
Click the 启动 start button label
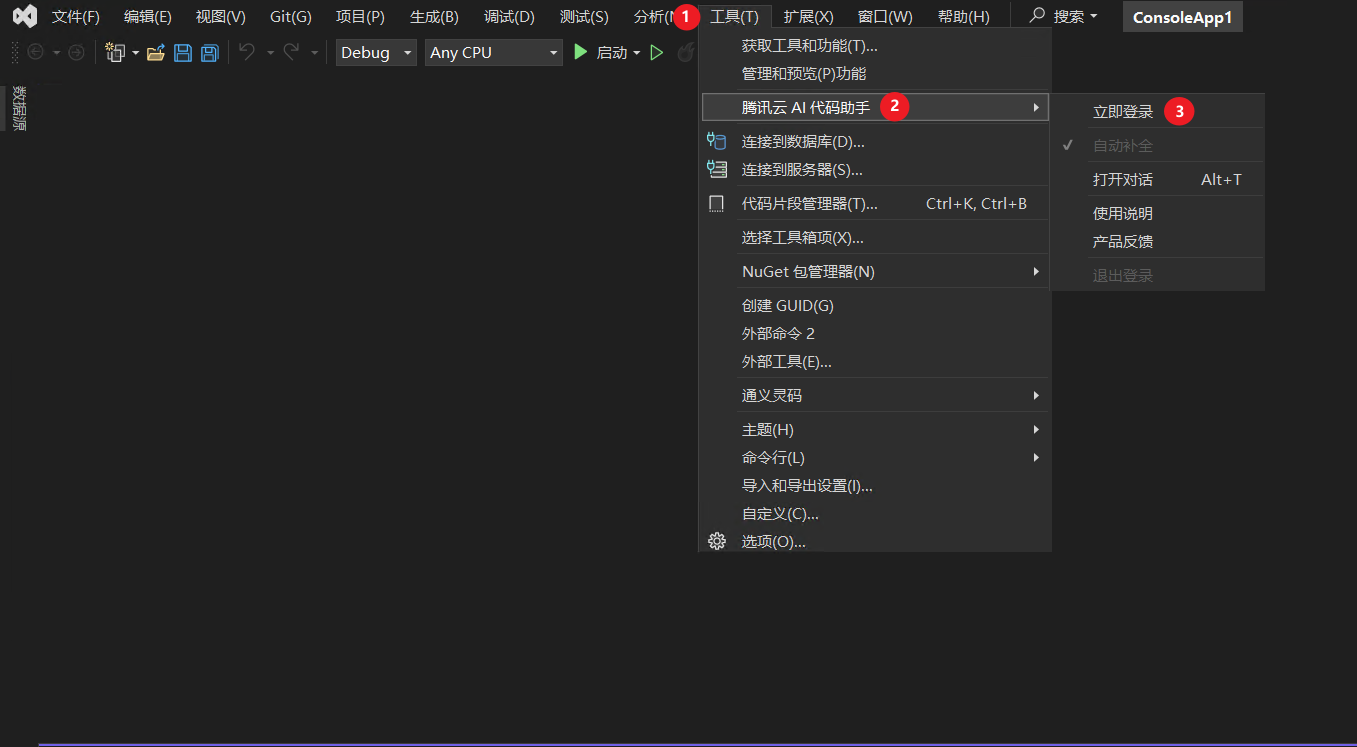click(x=611, y=53)
